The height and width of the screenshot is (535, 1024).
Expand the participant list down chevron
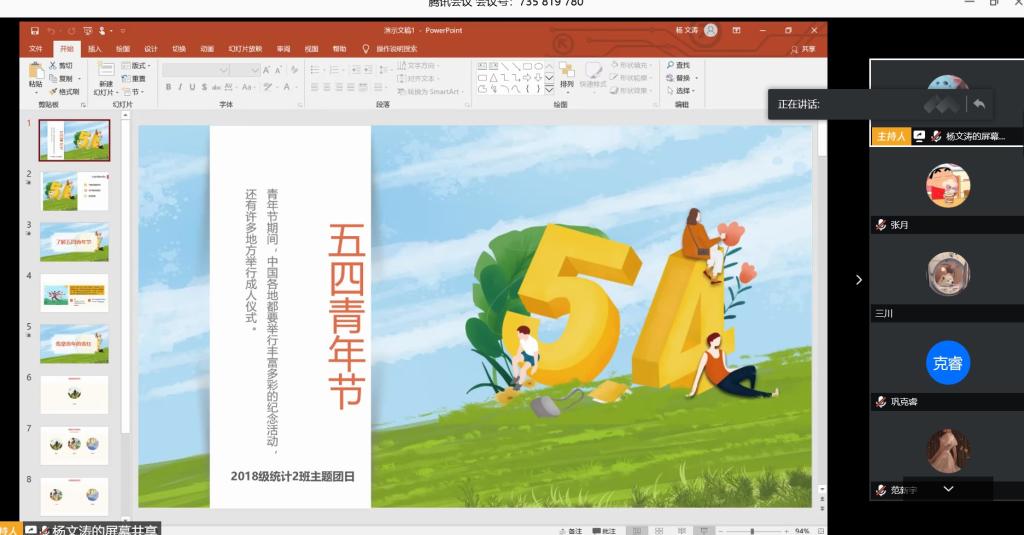948,489
